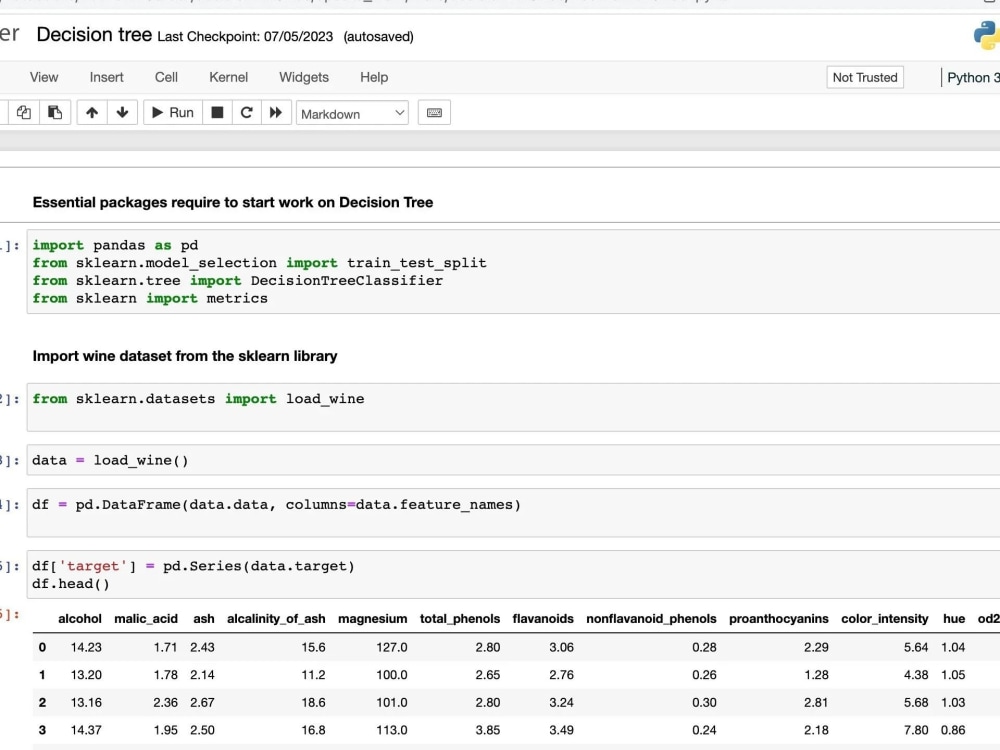Interrupt the kernel with stop icon
This screenshot has height=750, width=1000.
click(216, 112)
